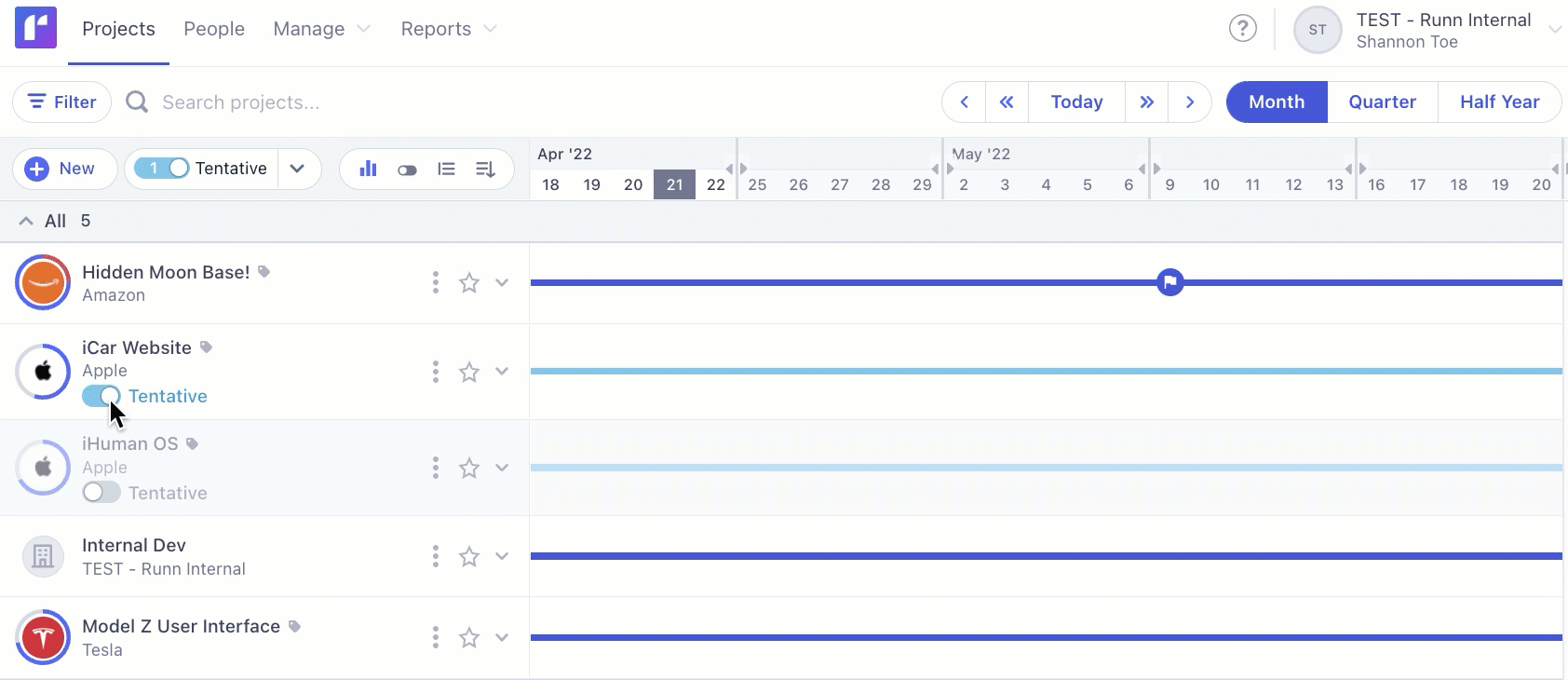The height and width of the screenshot is (680, 1568).
Task: Disable Tentative toggle on iCar Website
Action: click(x=101, y=396)
